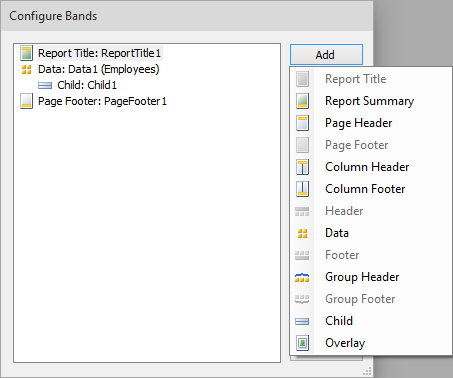Select the 'Report Title: ReportTitle1' tree row
Screen dimensions: 453x378
(99, 53)
